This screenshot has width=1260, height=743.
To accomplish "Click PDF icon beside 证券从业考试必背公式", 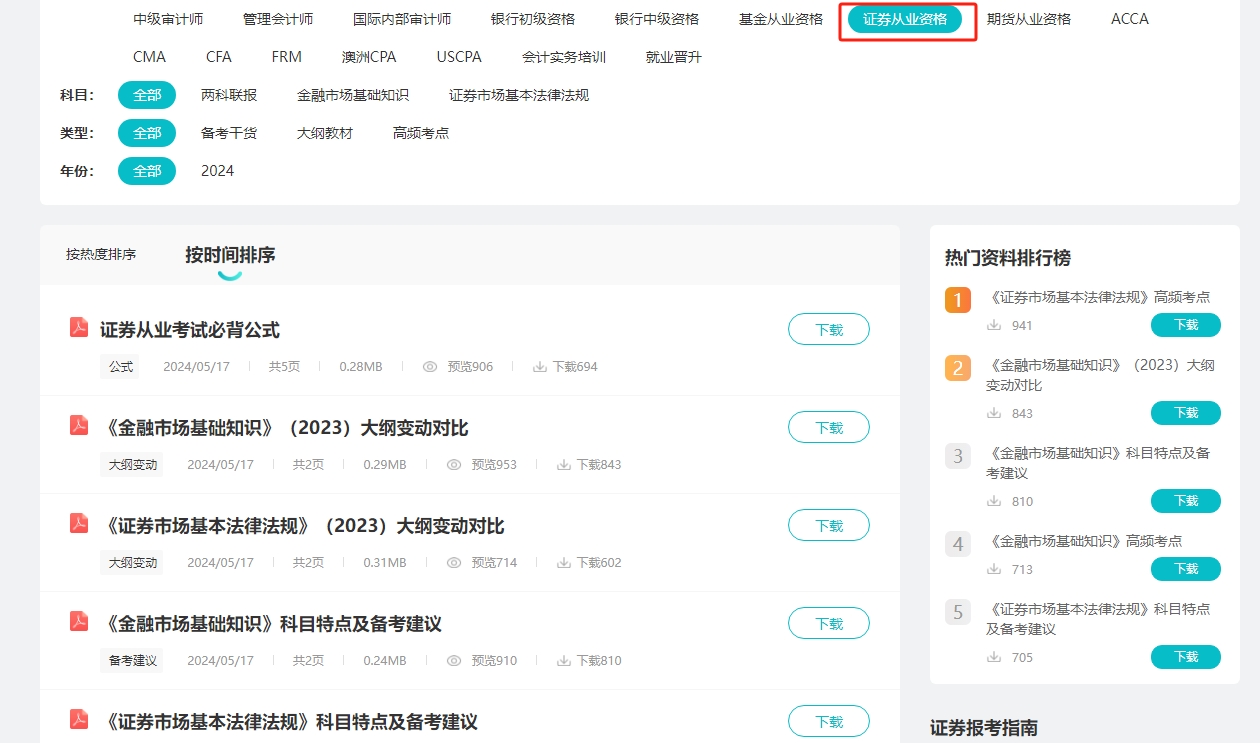I will 79,328.
